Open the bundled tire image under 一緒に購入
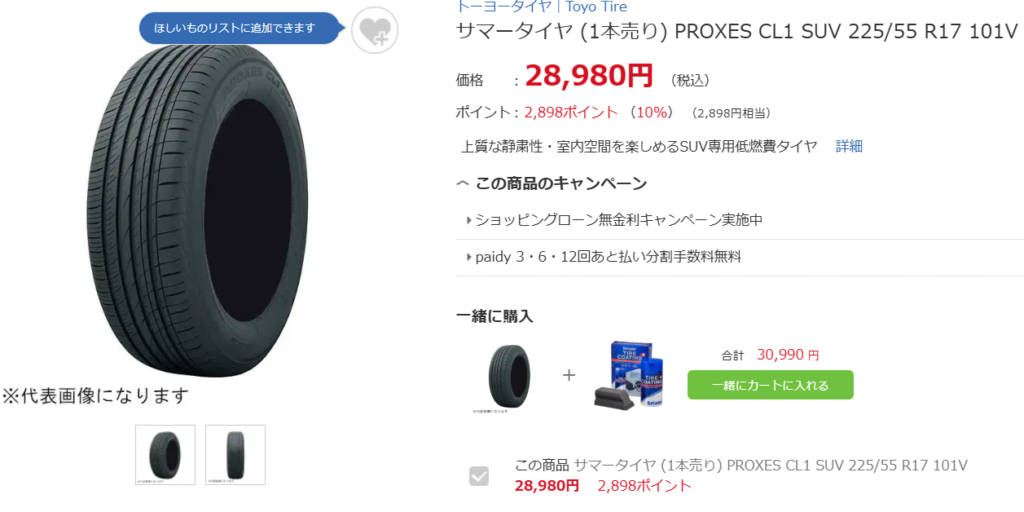Viewport: 1024px width, 512px height. [x=509, y=376]
